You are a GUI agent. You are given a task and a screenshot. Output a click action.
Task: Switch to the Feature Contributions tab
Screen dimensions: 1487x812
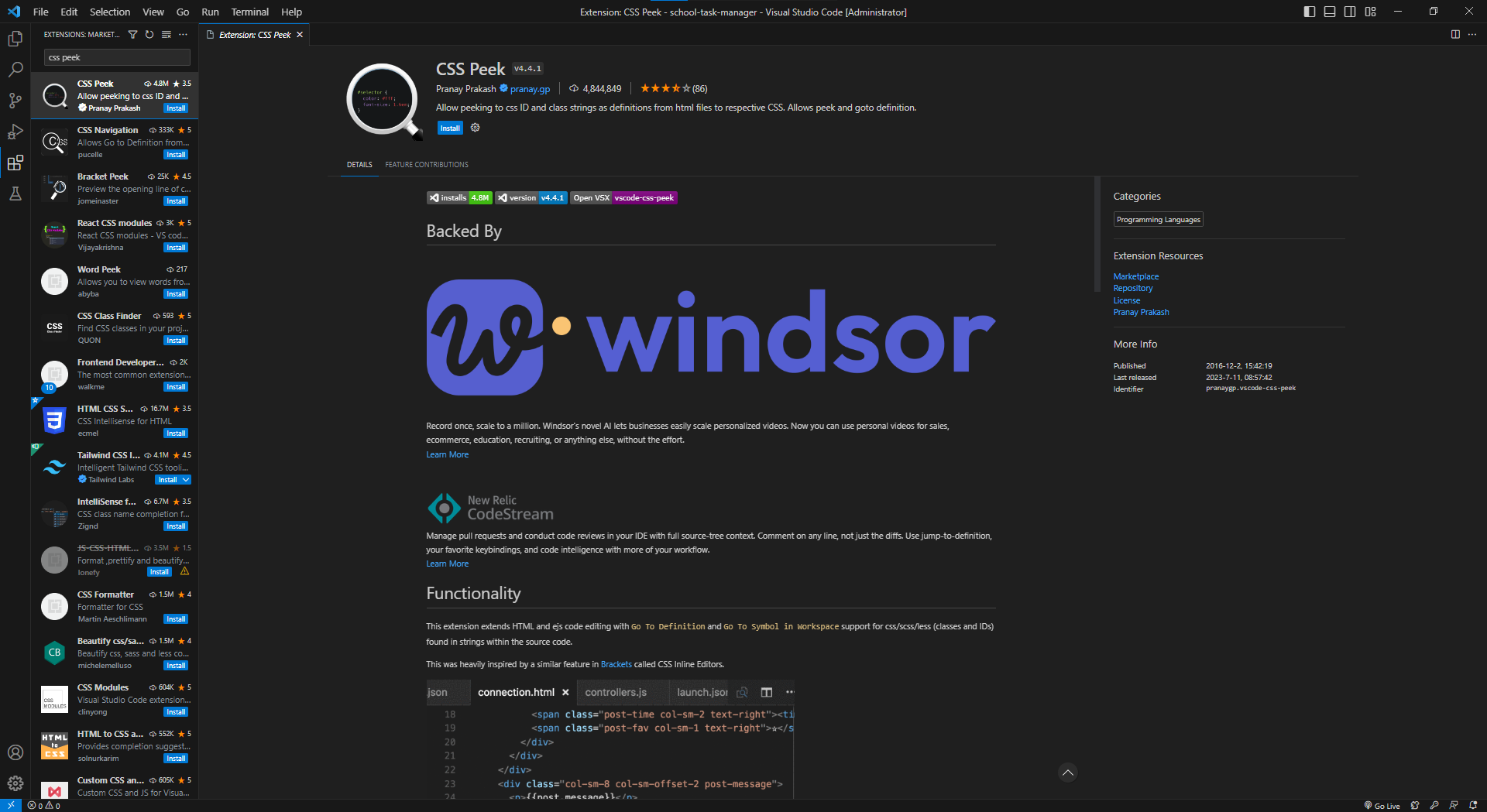pyautogui.click(x=427, y=165)
